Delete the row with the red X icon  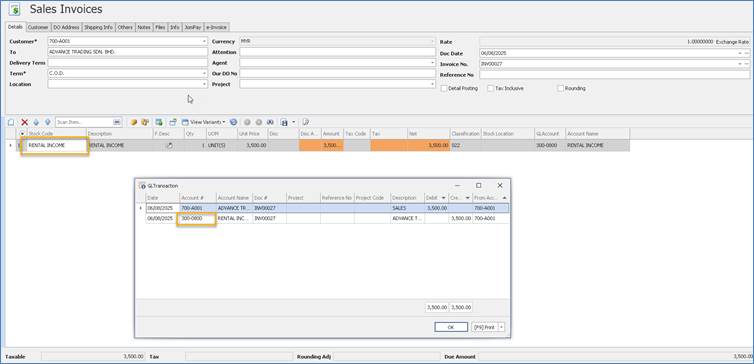(25, 123)
